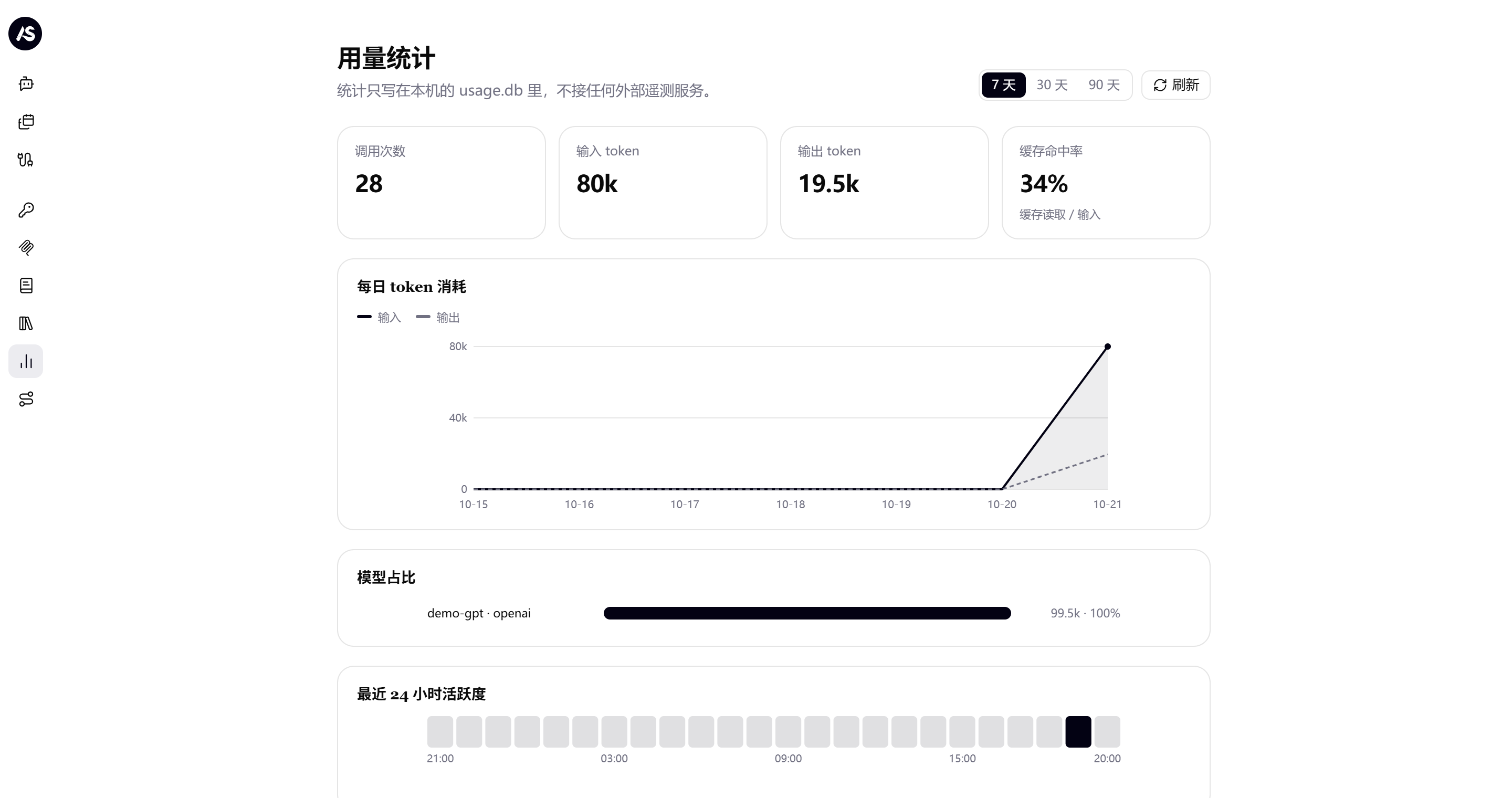The height and width of the screenshot is (798, 1512).
Task: Click the 缓存读取 / 输入 caption
Action: (1059, 215)
